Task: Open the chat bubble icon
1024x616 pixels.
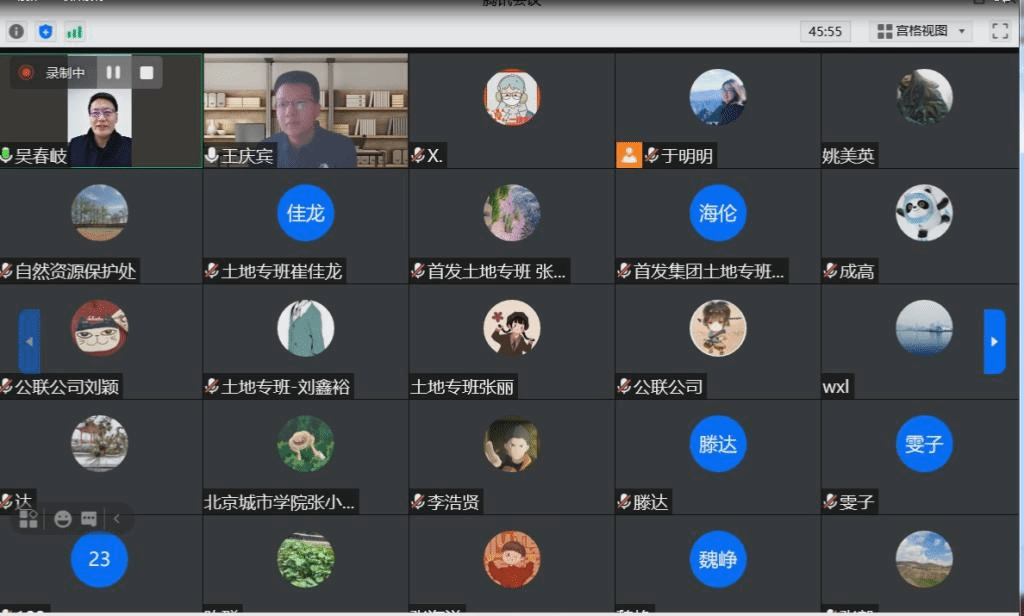Action: tap(89, 519)
